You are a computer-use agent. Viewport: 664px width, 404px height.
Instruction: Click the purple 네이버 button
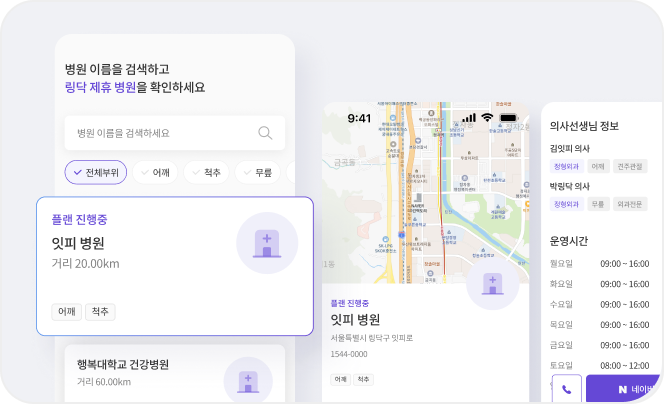[623, 389]
